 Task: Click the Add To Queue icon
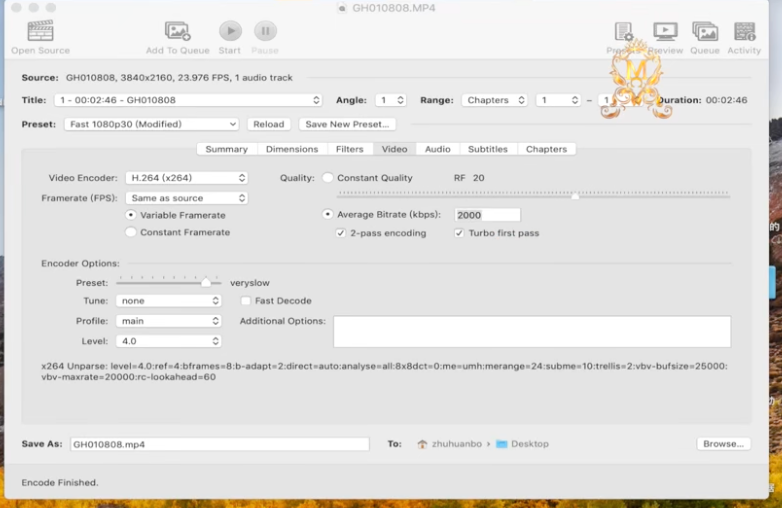pos(178,31)
